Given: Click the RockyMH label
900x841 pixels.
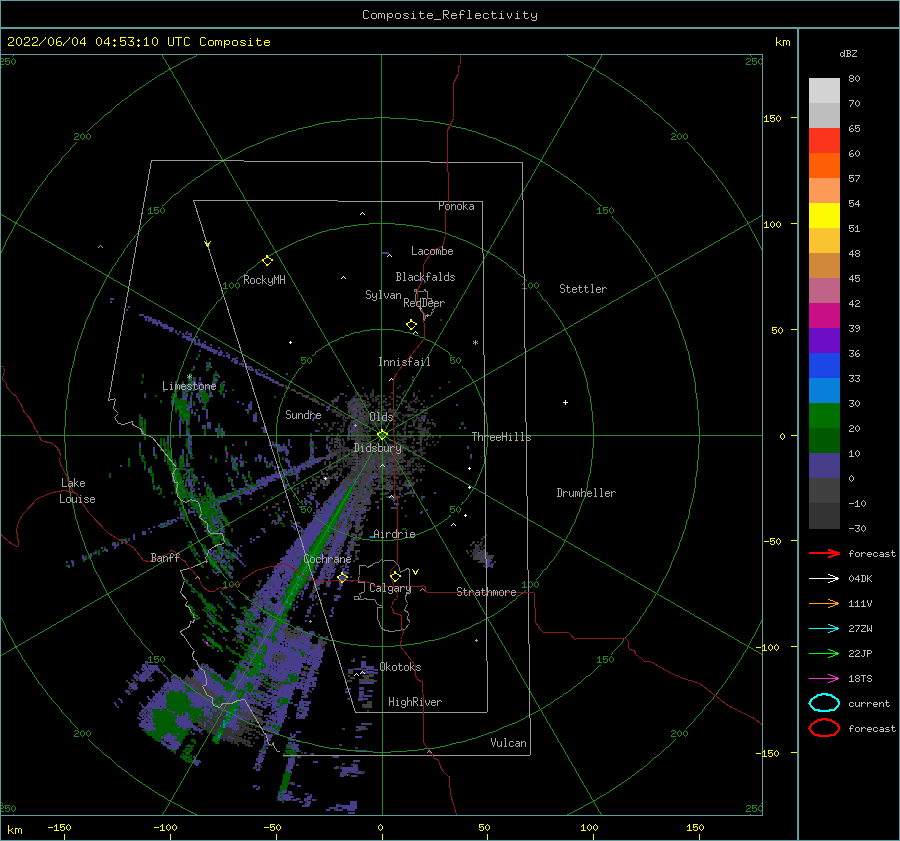Looking at the screenshot, I should [x=264, y=280].
